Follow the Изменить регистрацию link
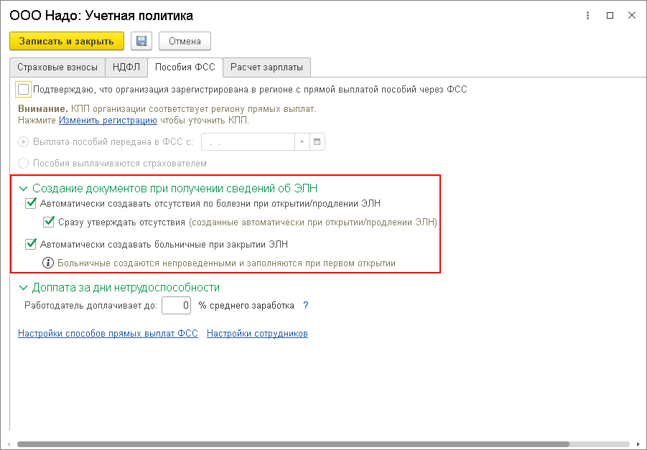This screenshot has width=647, height=450. pos(108,120)
